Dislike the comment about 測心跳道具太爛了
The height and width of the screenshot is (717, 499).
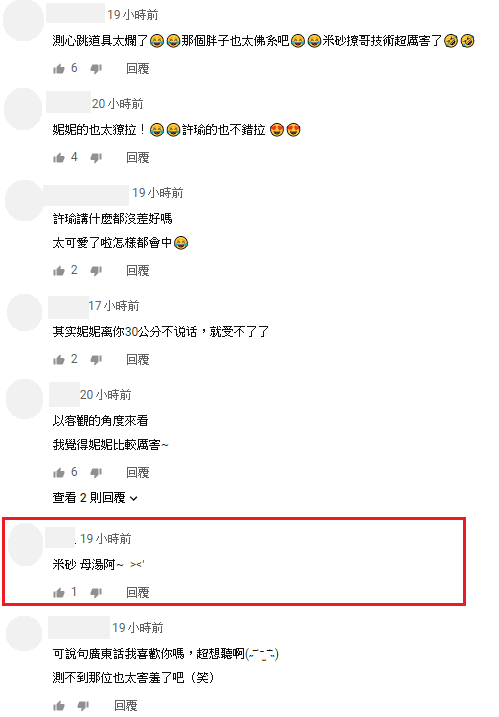[96, 69]
